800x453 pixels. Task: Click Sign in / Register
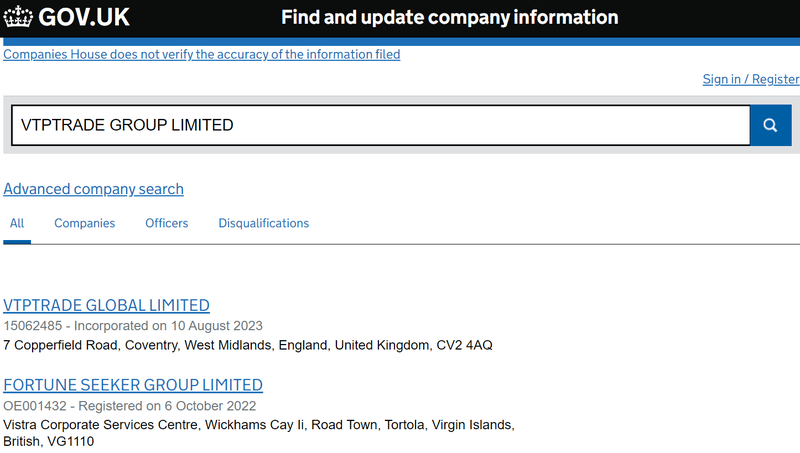751,79
